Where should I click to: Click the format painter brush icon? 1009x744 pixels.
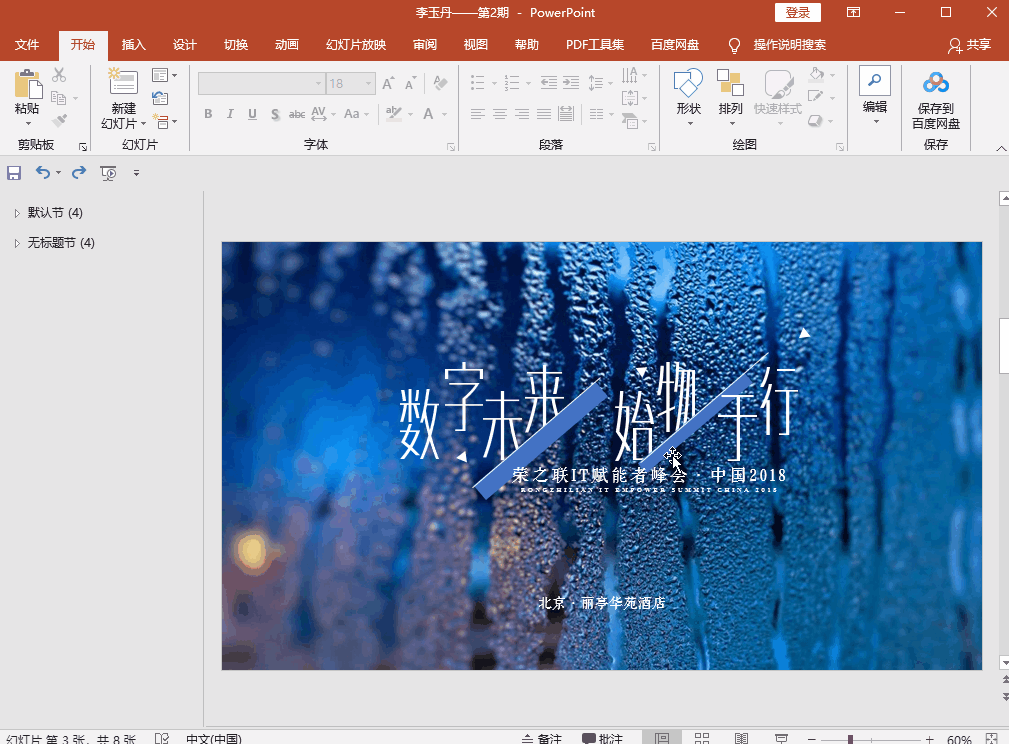[59, 120]
